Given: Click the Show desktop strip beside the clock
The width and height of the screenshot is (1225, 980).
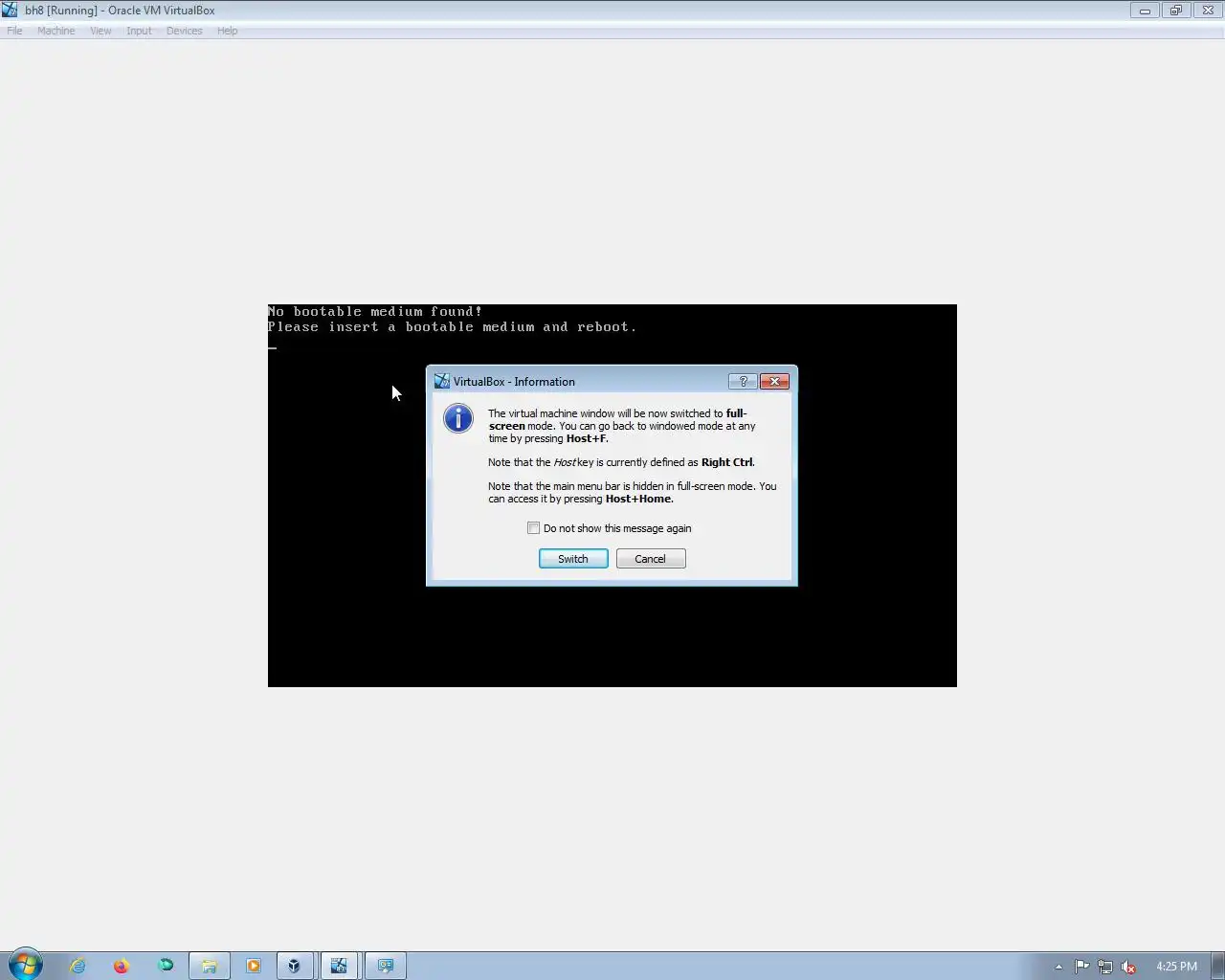Looking at the screenshot, I should (1217, 966).
